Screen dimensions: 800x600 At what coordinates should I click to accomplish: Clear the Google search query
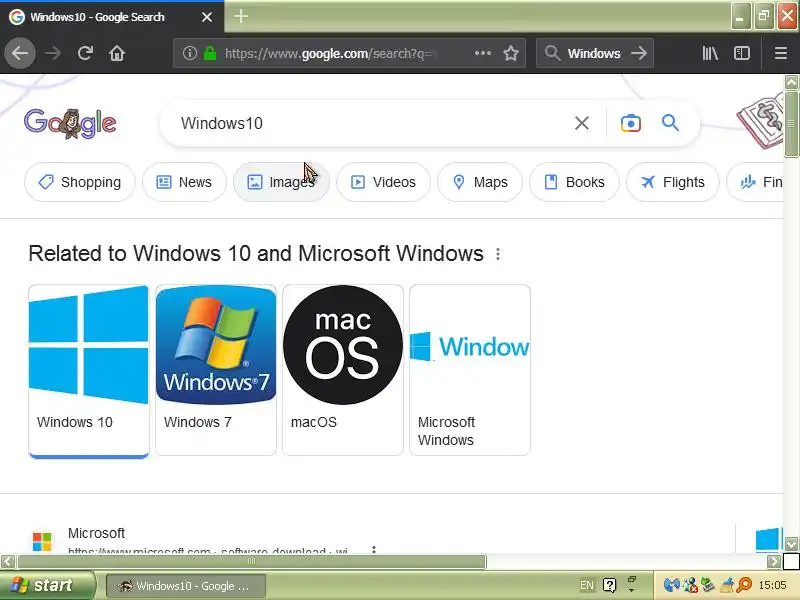pos(582,123)
